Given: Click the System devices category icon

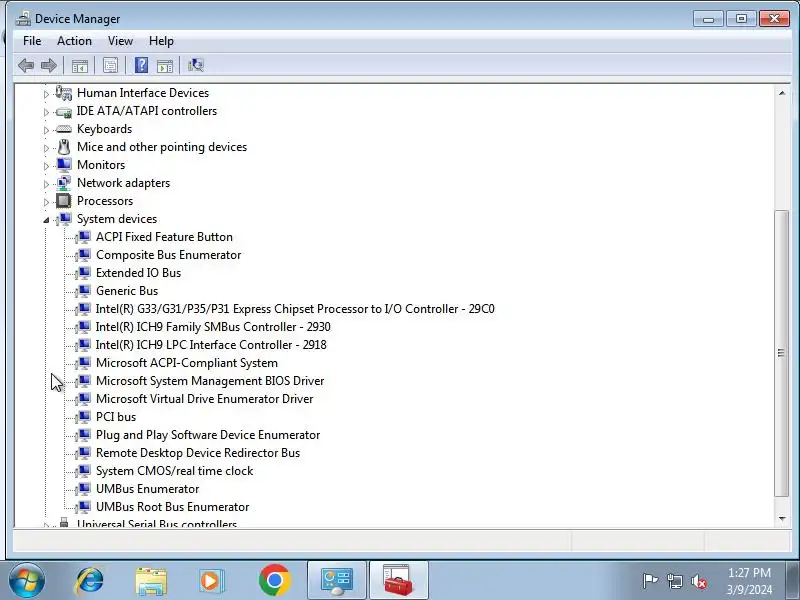Looking at the screenshot, I should pos(64,219).
